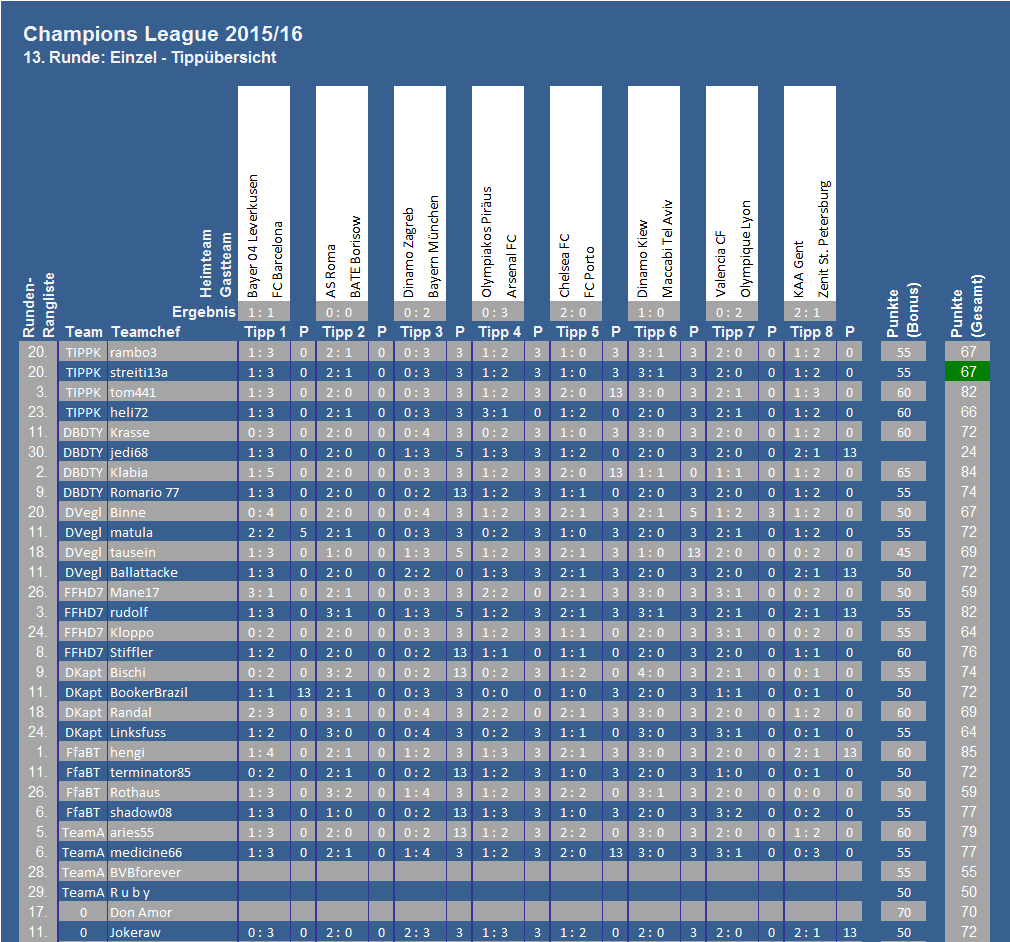The width and height of the screenshot is (1010, 942).
Task: Click the 'BVBforever' row name
Action: point(173,872)
